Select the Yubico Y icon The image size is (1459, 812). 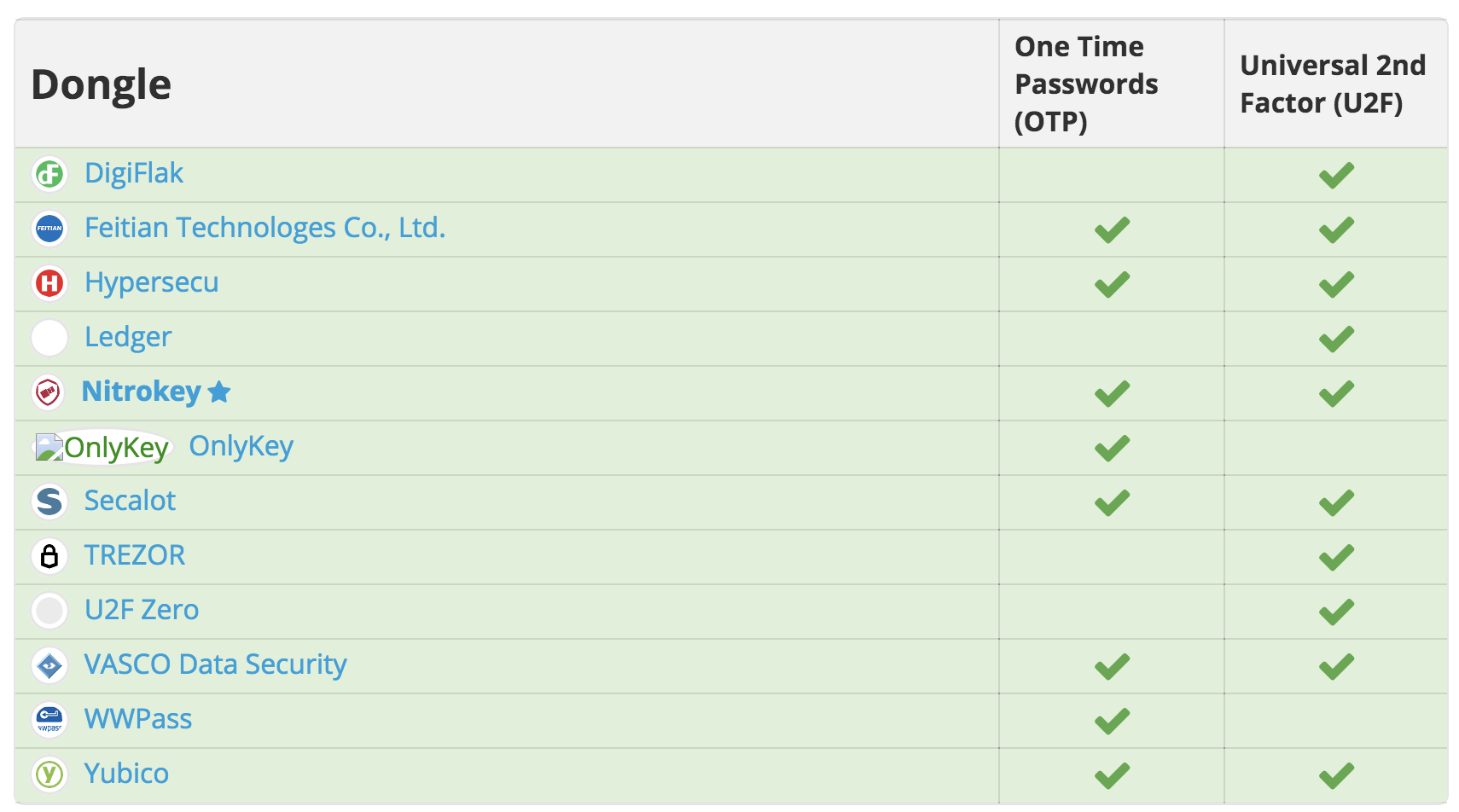49,774
